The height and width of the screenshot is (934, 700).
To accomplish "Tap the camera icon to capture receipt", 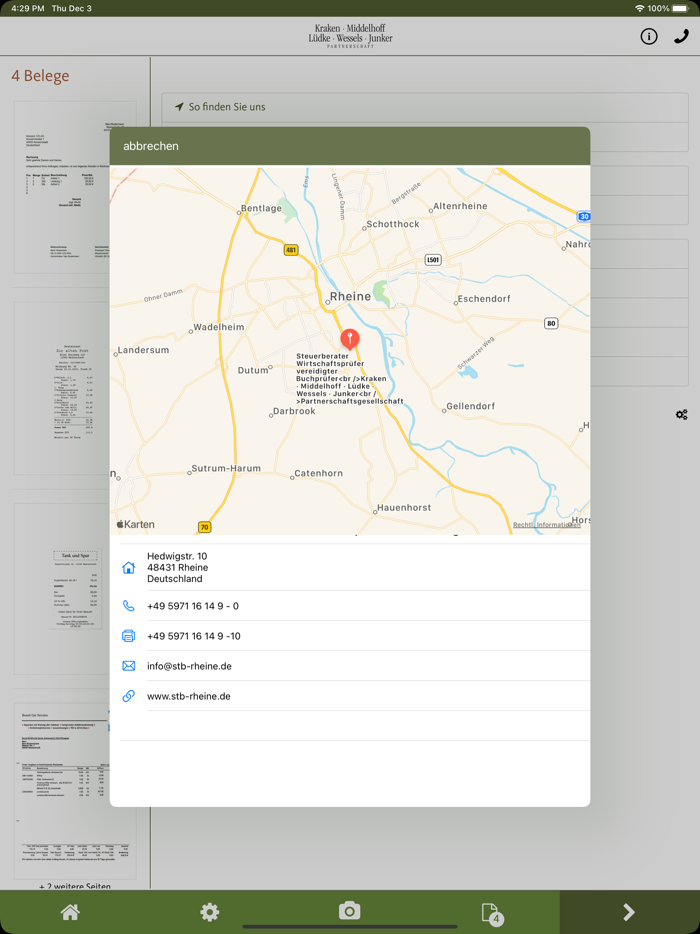I will (x=349, y=910).
